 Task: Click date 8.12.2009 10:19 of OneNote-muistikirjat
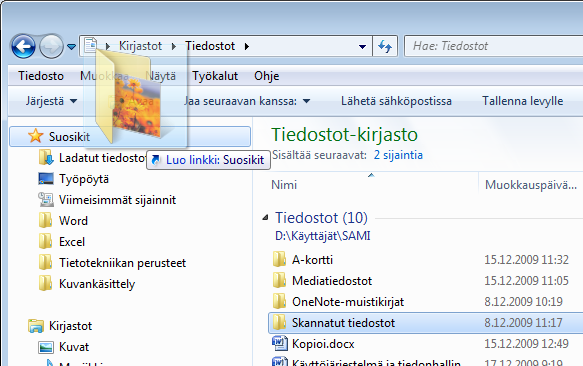pos(524,302)
